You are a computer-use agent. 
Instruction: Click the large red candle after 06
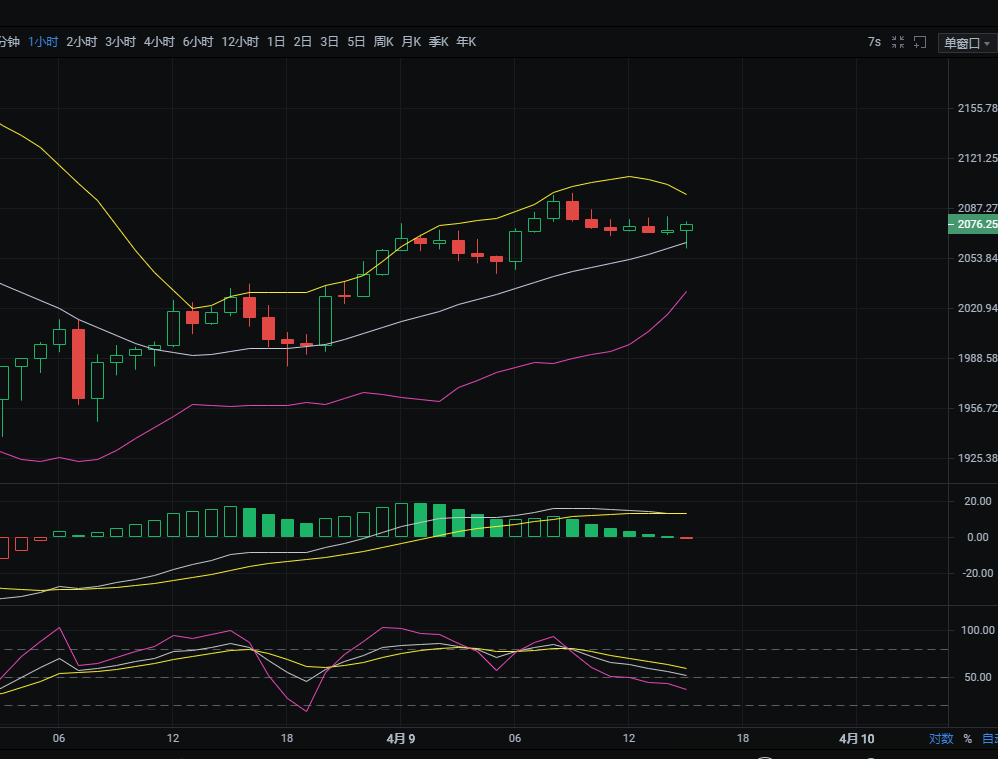(x=78, y=364)
